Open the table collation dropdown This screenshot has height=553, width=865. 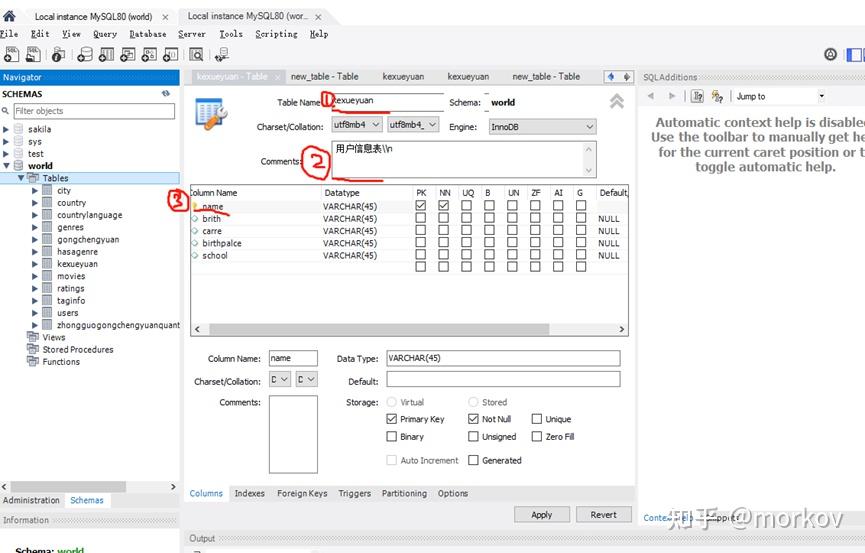[x=413, y=125]
